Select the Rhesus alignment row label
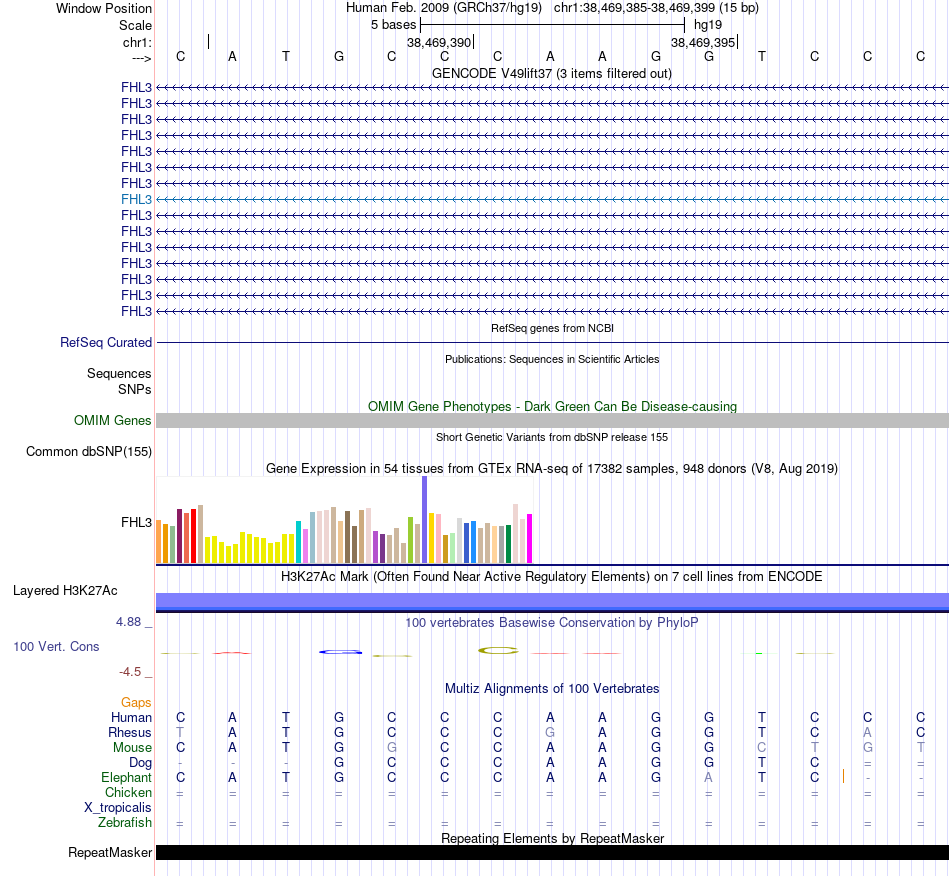950x876 pixels. pos(130,732)
